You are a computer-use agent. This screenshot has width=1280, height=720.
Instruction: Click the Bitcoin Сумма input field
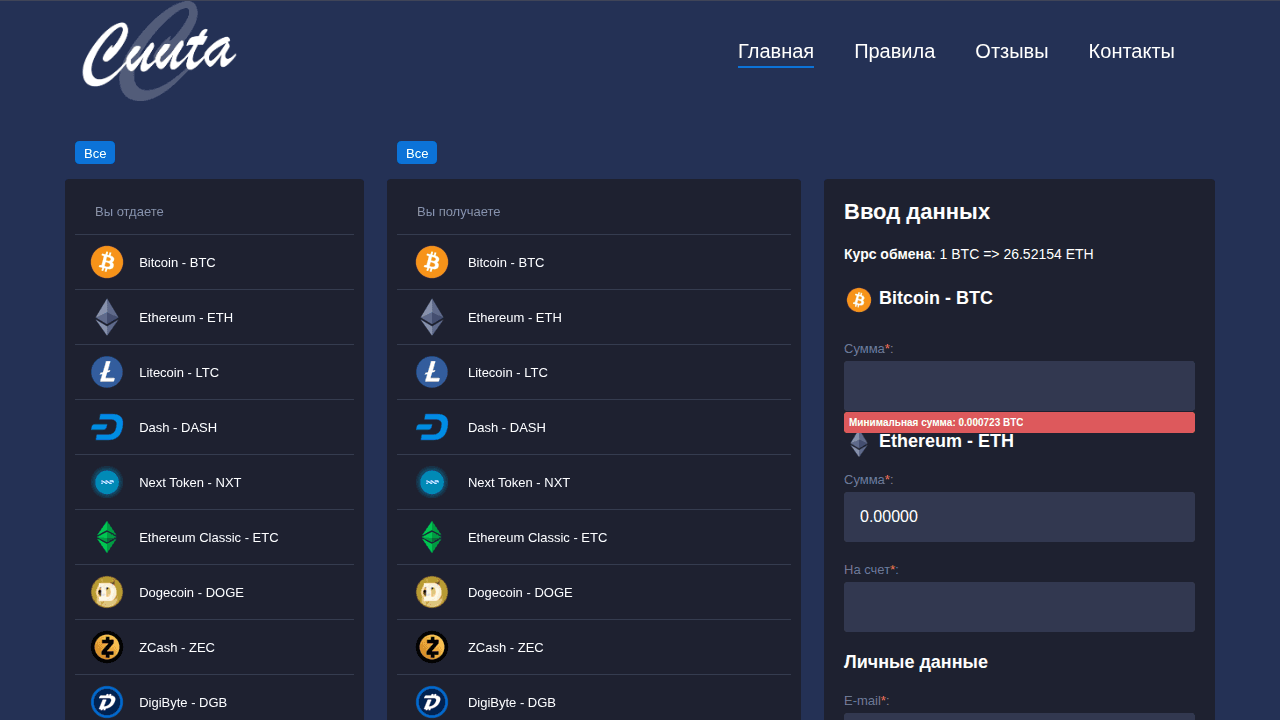coord(1018,386)
